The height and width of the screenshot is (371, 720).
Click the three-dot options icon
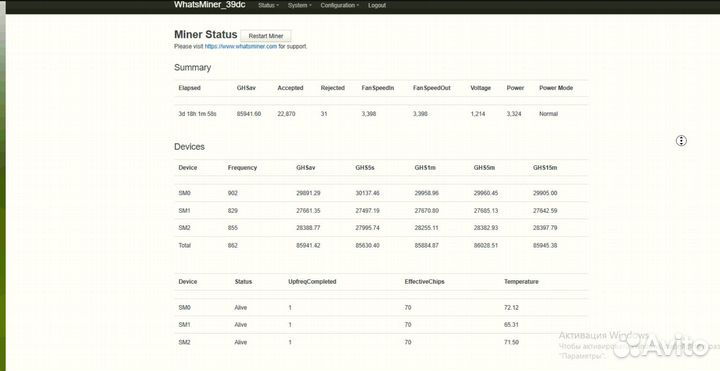pyautogui.click(x=681, y=141)
